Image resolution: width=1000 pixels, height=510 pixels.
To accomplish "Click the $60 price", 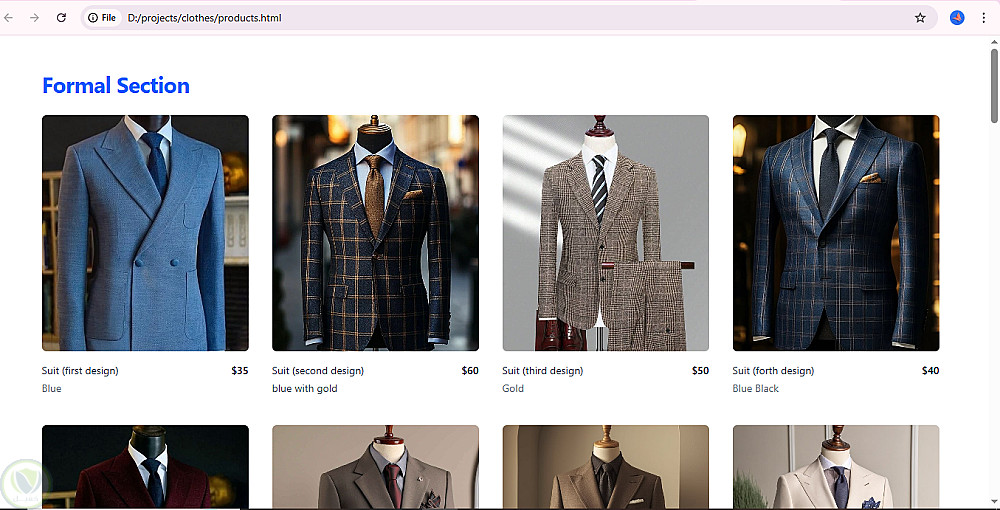I will (470, 371).
